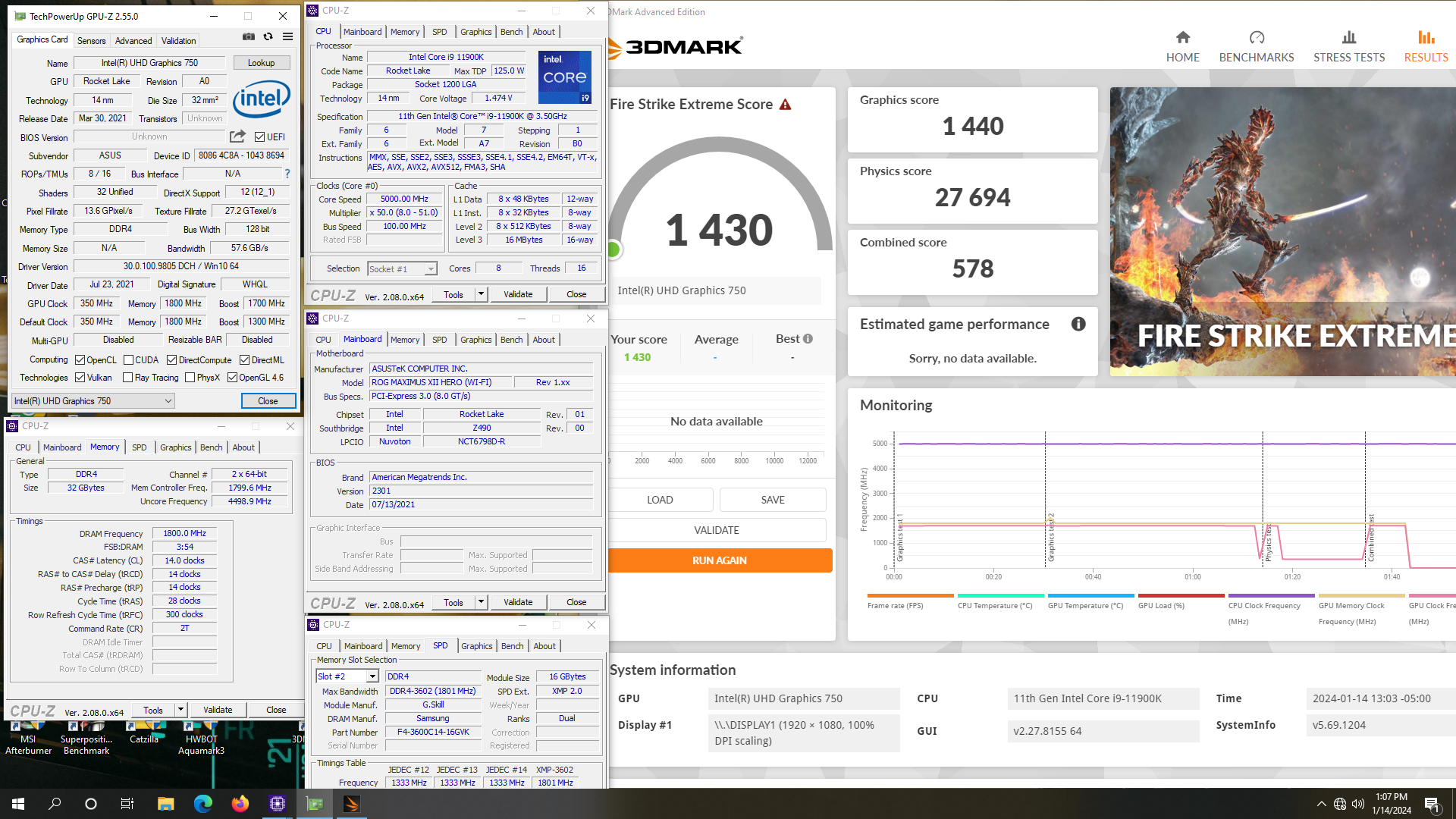Screen dimensions: 1456x819
Task: Click the 3DMark LOAD button
Action: click(x=660, y=500)
